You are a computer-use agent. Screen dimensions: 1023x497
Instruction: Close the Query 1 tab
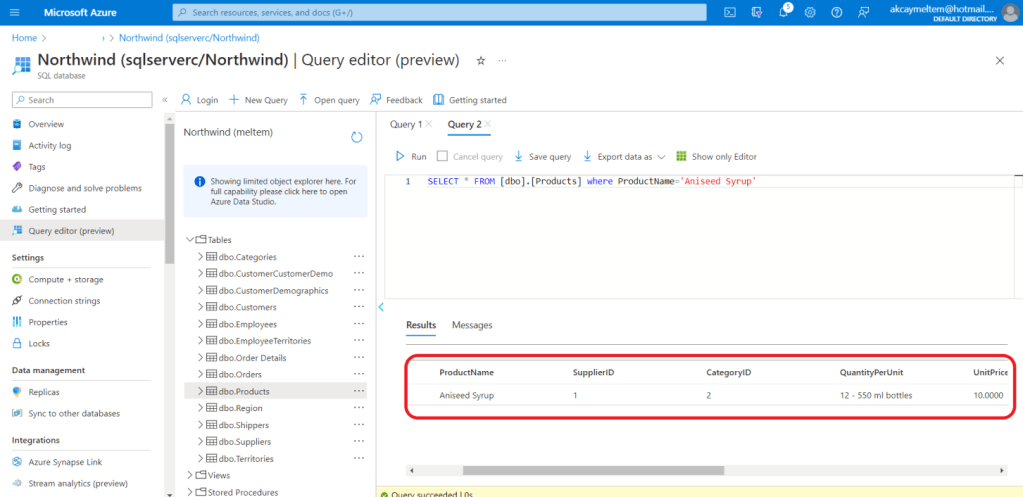(429, 125)
